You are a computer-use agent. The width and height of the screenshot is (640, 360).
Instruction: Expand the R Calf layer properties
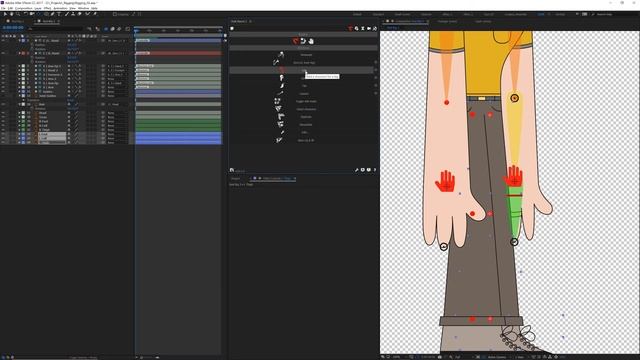pos(19,126)
